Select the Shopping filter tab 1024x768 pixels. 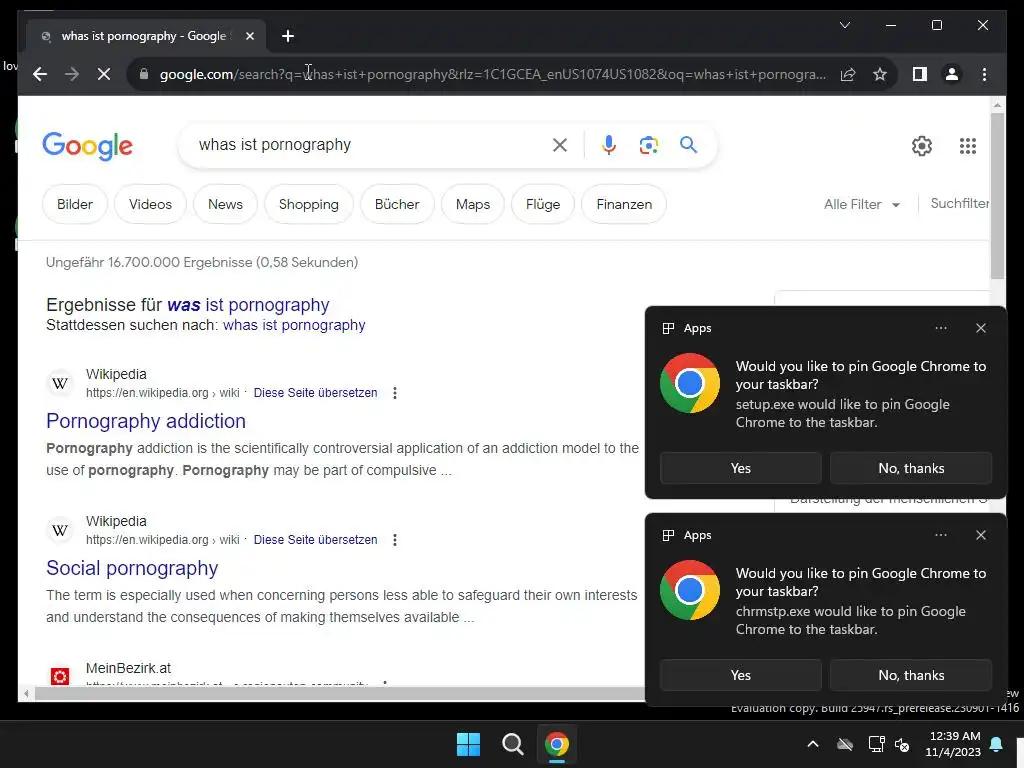click(x=309, y=204)
